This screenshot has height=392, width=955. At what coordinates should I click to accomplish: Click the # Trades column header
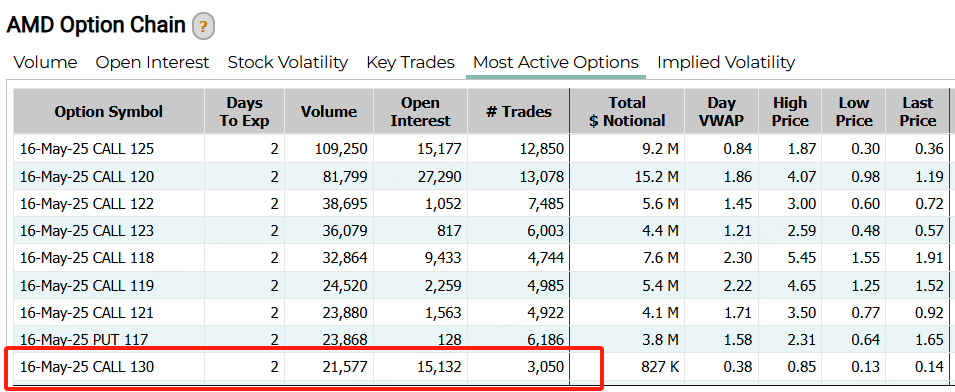[518, 111]
